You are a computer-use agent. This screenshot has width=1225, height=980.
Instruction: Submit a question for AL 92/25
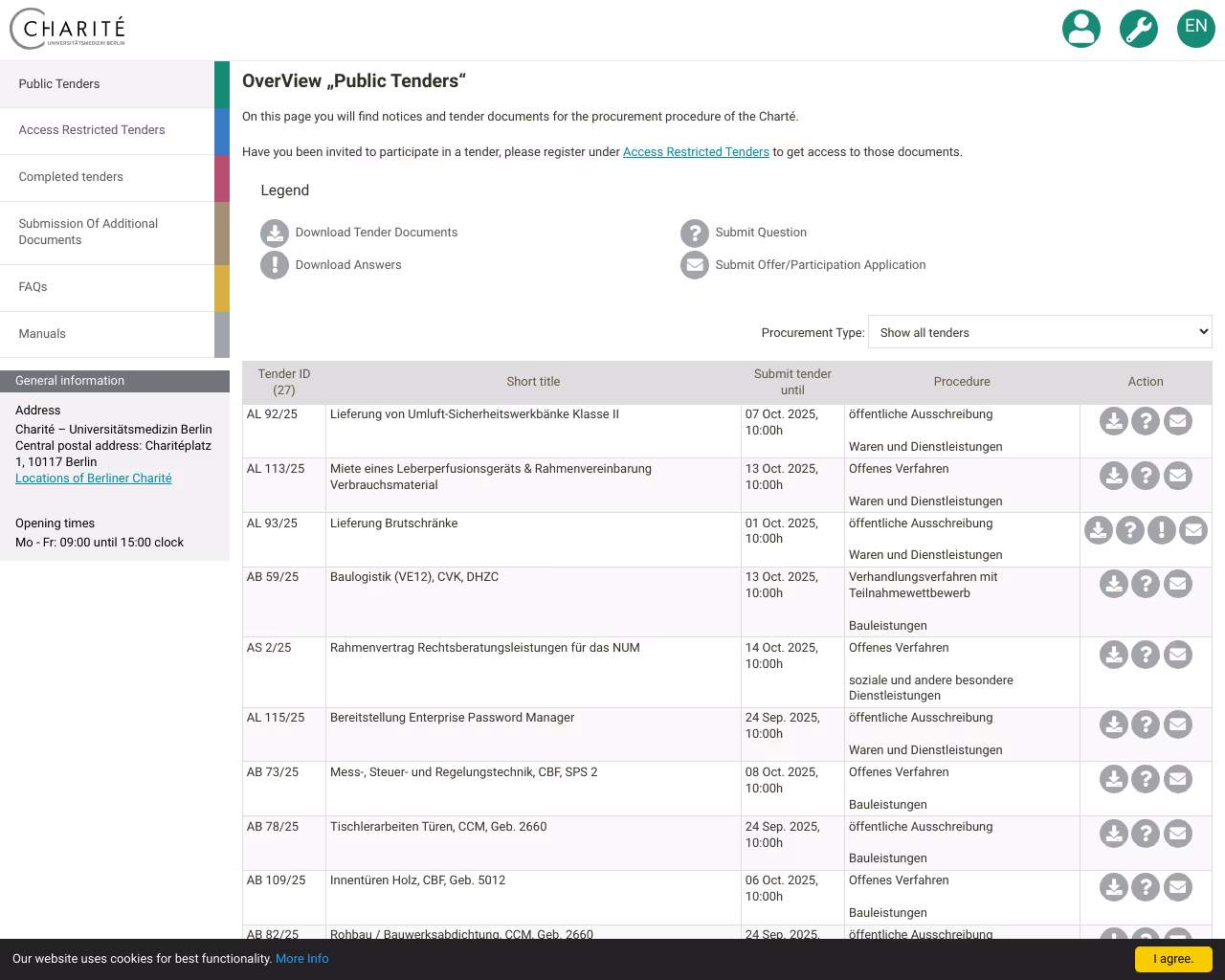1146,421
